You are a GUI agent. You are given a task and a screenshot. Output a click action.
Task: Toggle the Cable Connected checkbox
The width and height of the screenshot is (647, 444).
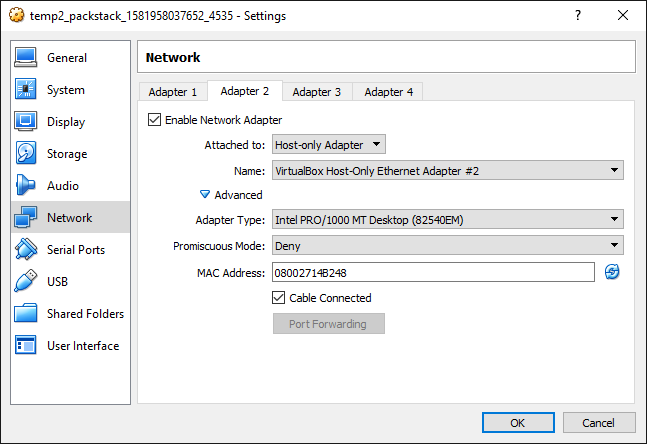coord(279,298)
